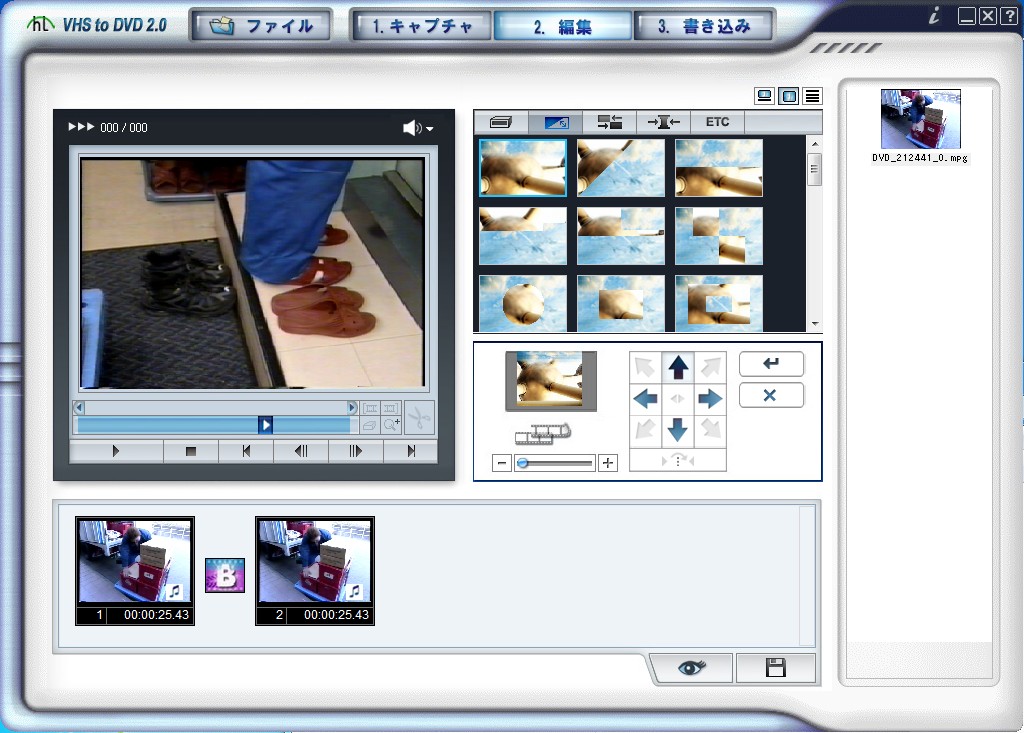Set transition direction to down arrow

coord(678,430)
